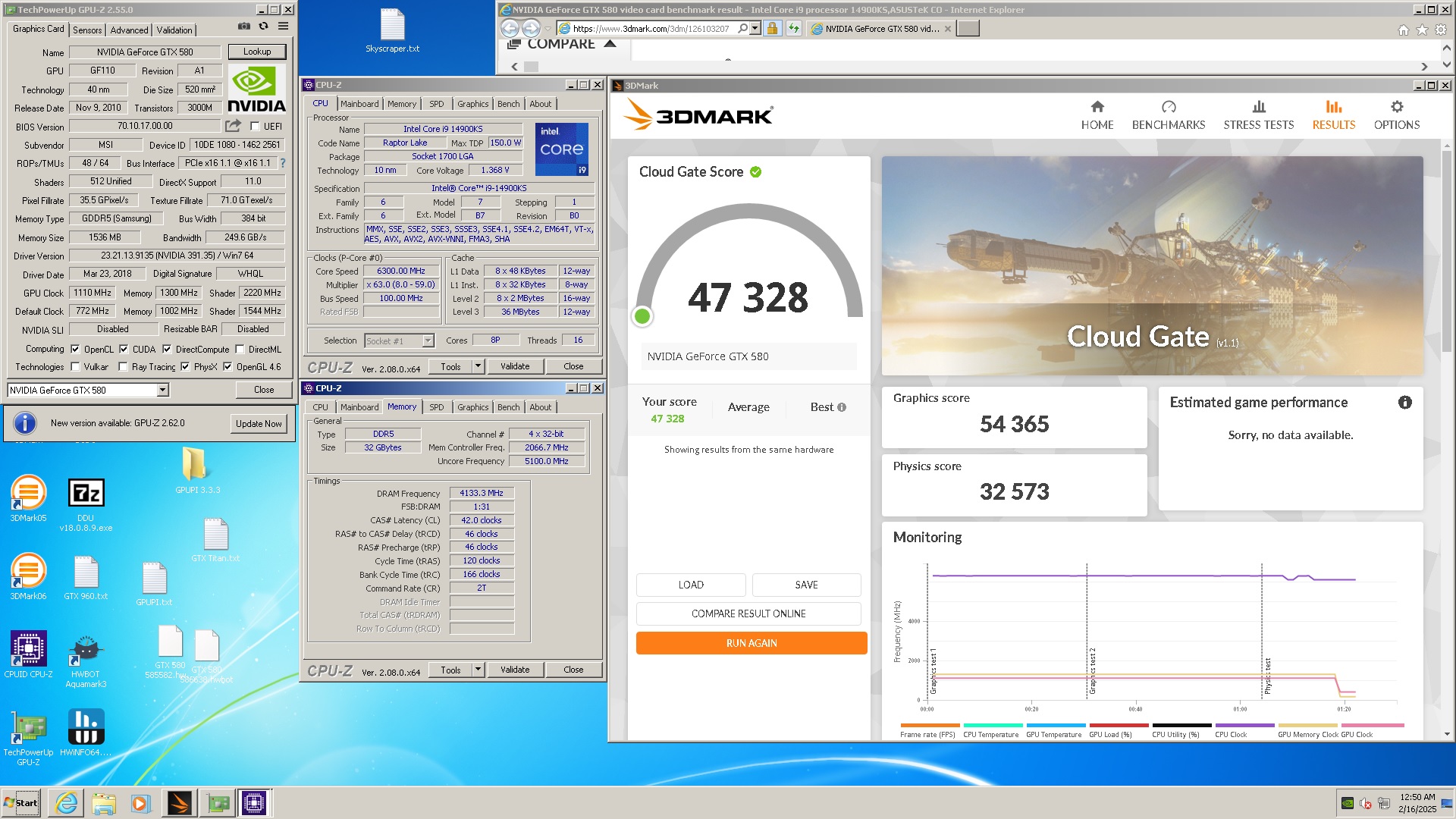Open the GPU-Z hamburger menu

pyautogui.click(x=283, y=26)
